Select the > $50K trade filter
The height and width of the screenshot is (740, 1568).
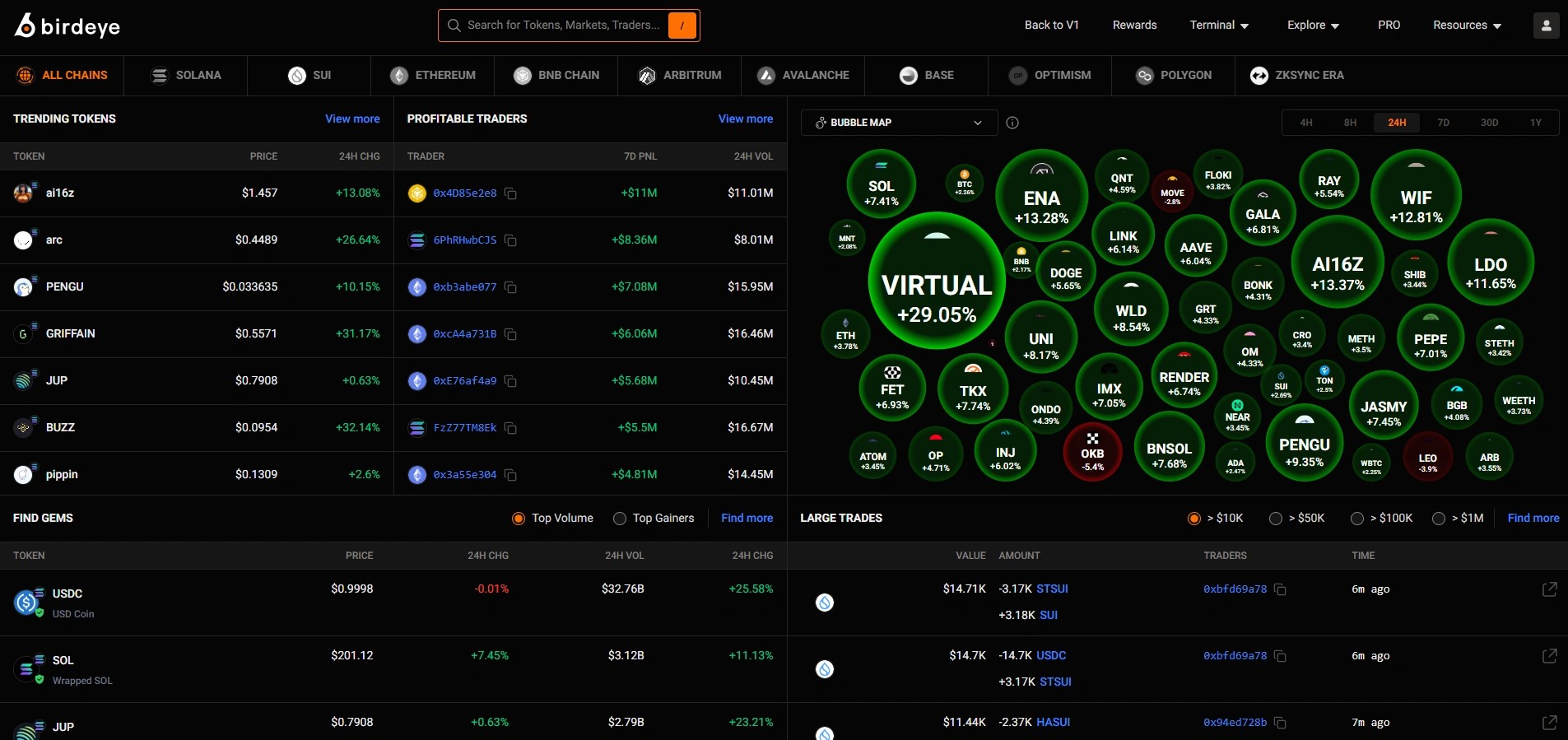[x=1276, y=519]
